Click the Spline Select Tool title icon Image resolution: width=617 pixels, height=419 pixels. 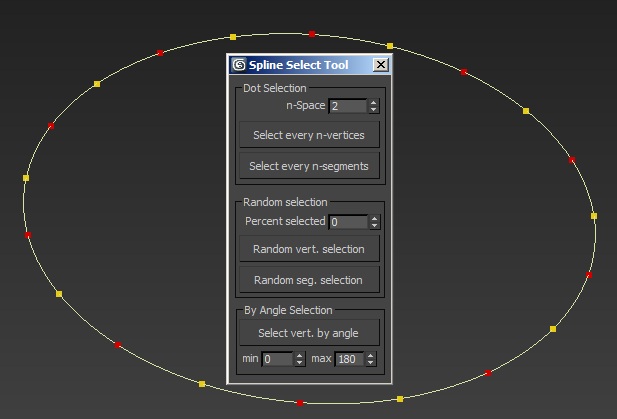(239, 65)
